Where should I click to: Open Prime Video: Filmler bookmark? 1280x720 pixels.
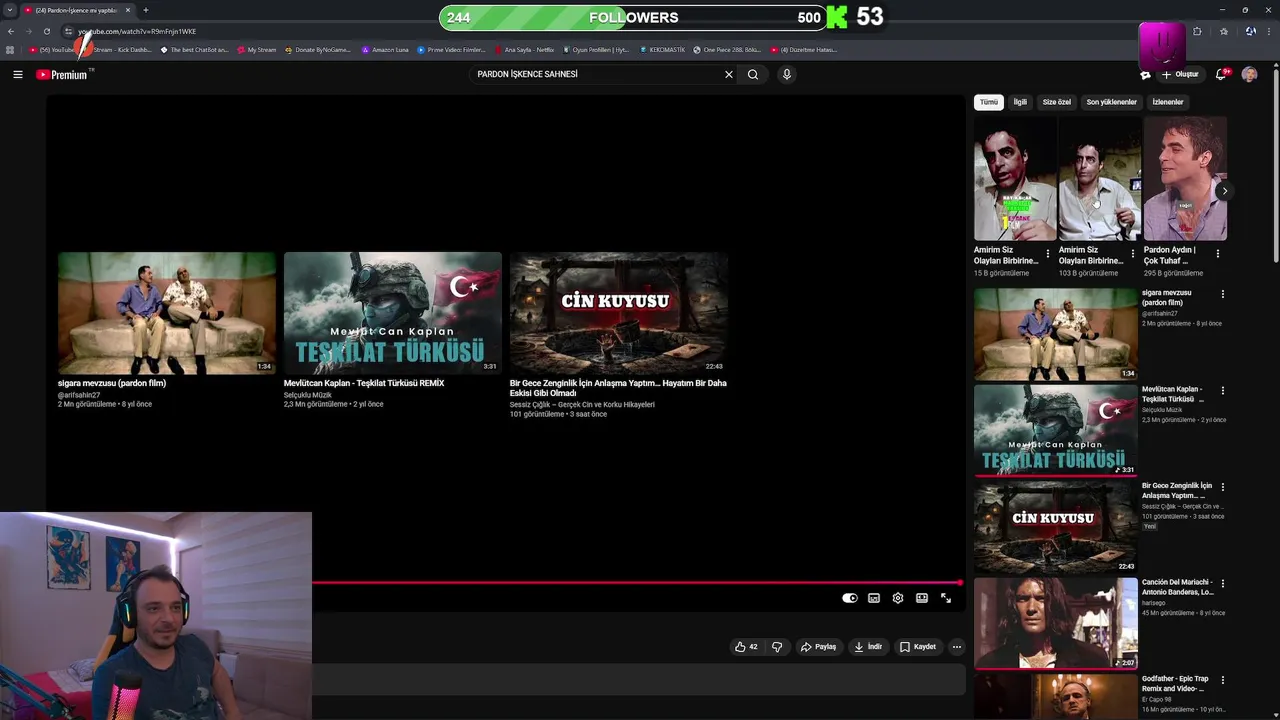(x=451, y=49)
